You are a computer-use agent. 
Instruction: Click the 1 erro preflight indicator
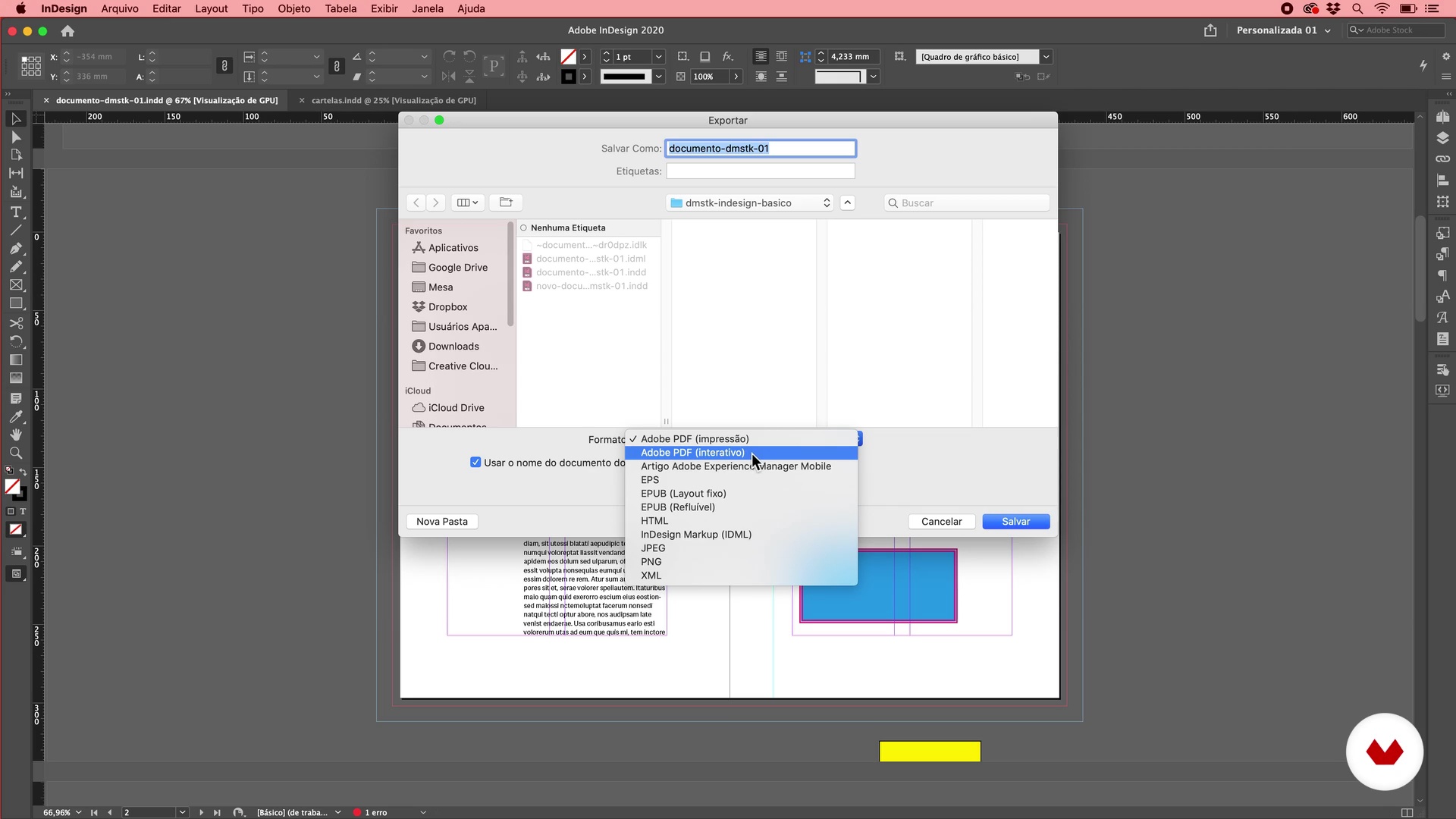[x=370, y=812]
